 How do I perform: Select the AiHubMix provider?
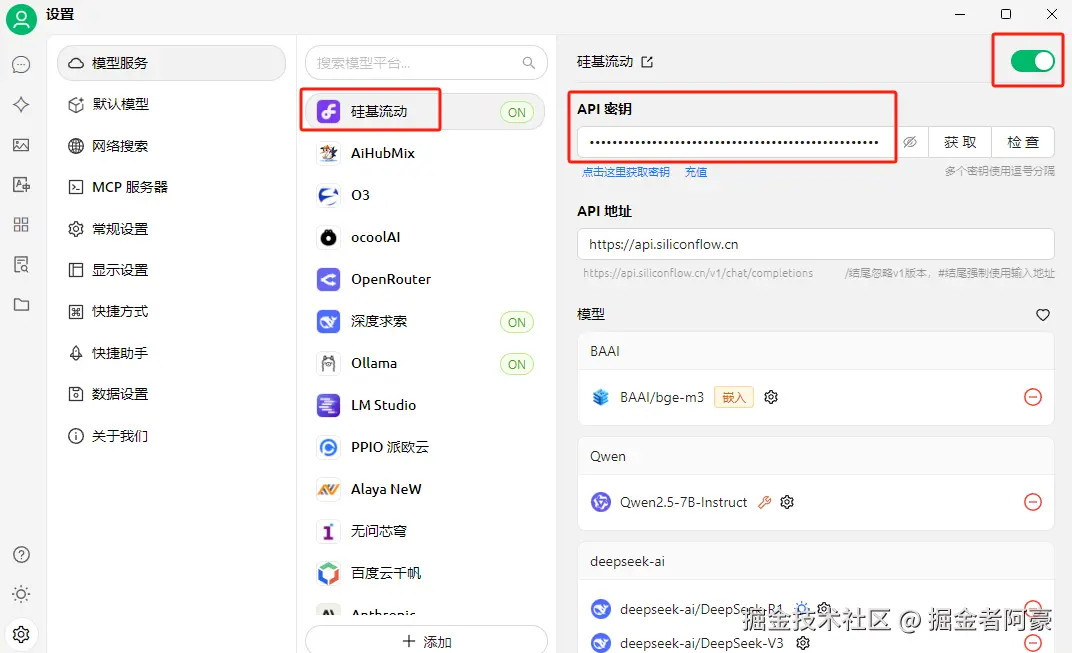click(425, 153)
